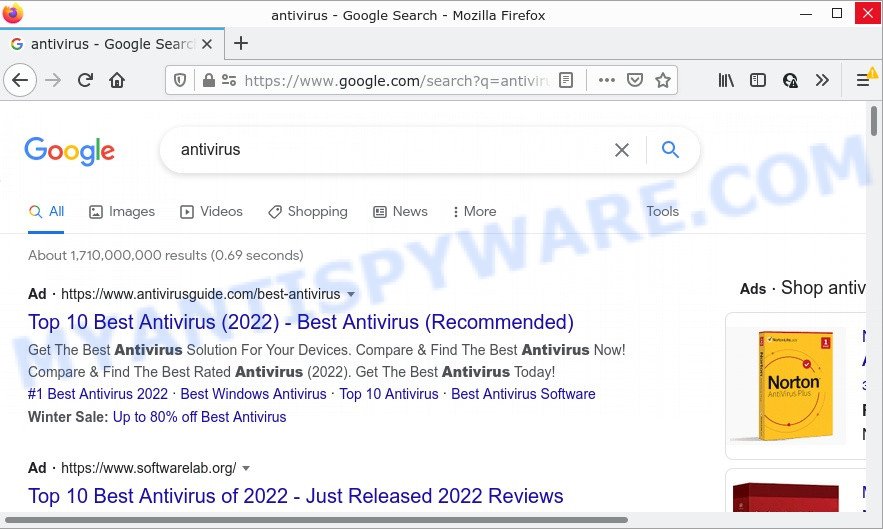This screenshot has width=883, height=529.
Task: Switch to Images results tab
Action: 122,212
